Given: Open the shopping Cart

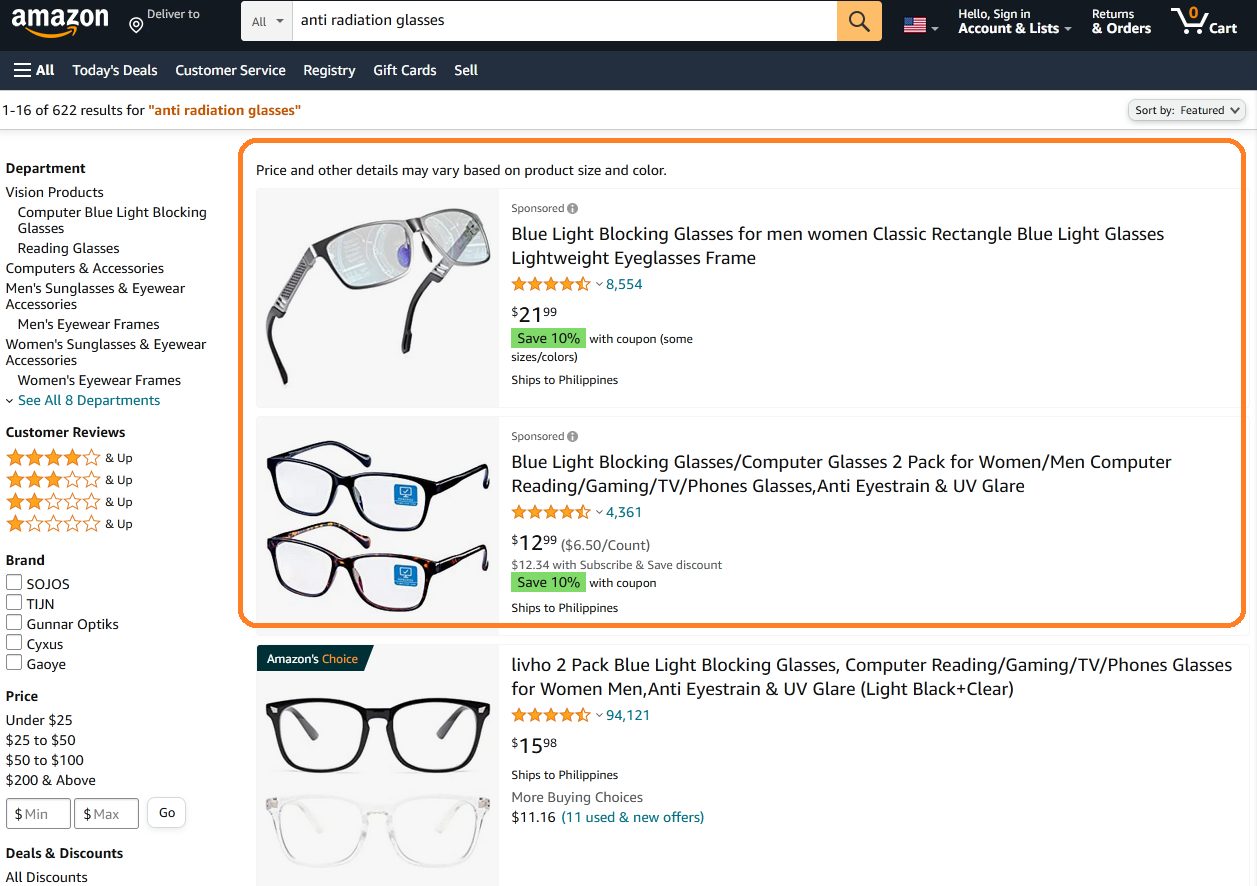Looking at the screenshot, I should point(1204,21).
